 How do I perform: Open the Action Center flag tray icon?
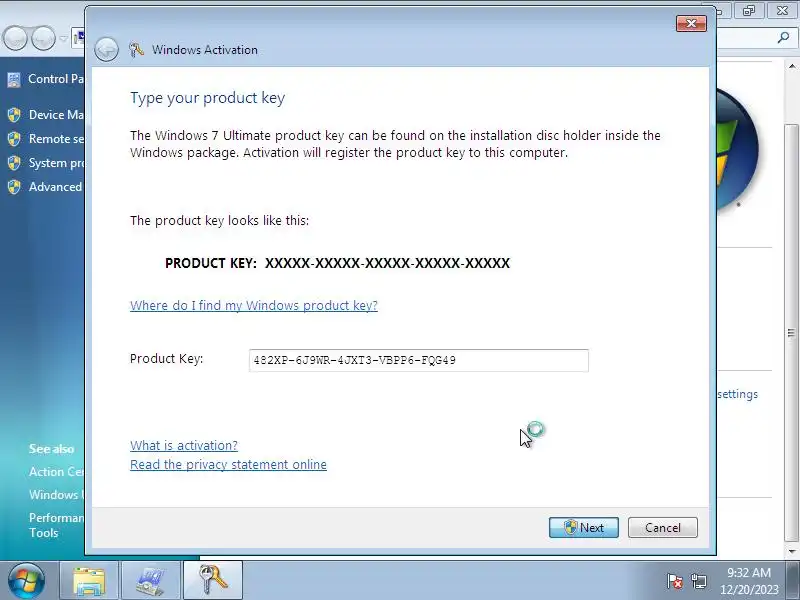[674, 581]
